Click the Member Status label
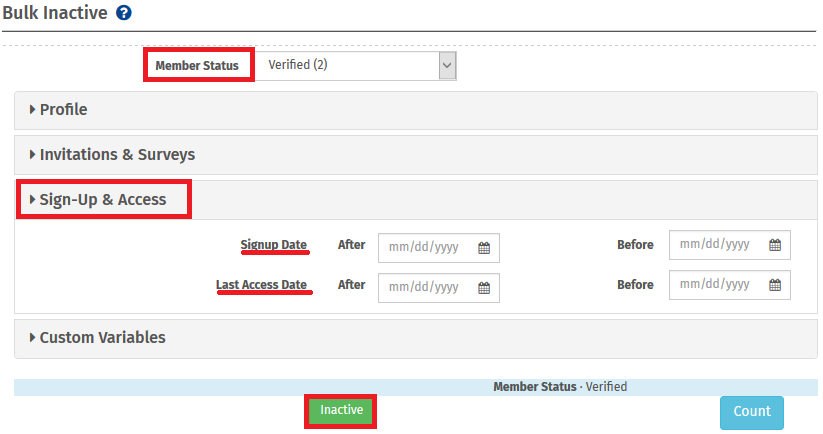The width and height of the screenshot is (823, 434). (197, 66)
